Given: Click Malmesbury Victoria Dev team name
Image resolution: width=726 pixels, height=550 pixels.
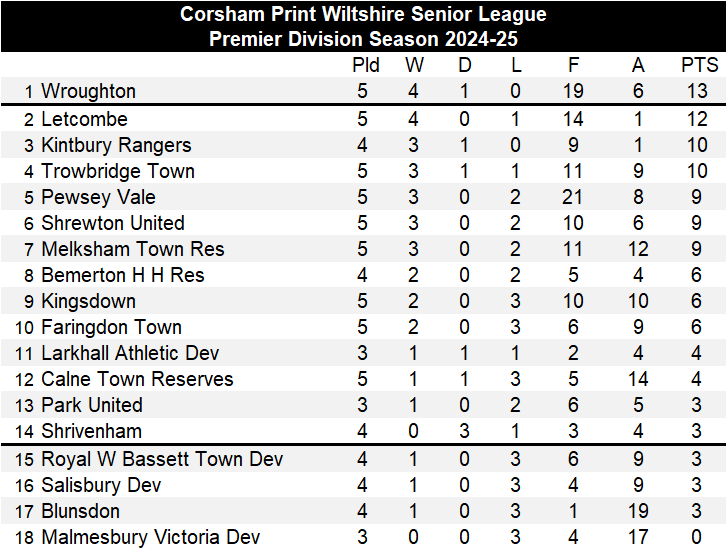Looking at the screenshot, I should [150, 537].
